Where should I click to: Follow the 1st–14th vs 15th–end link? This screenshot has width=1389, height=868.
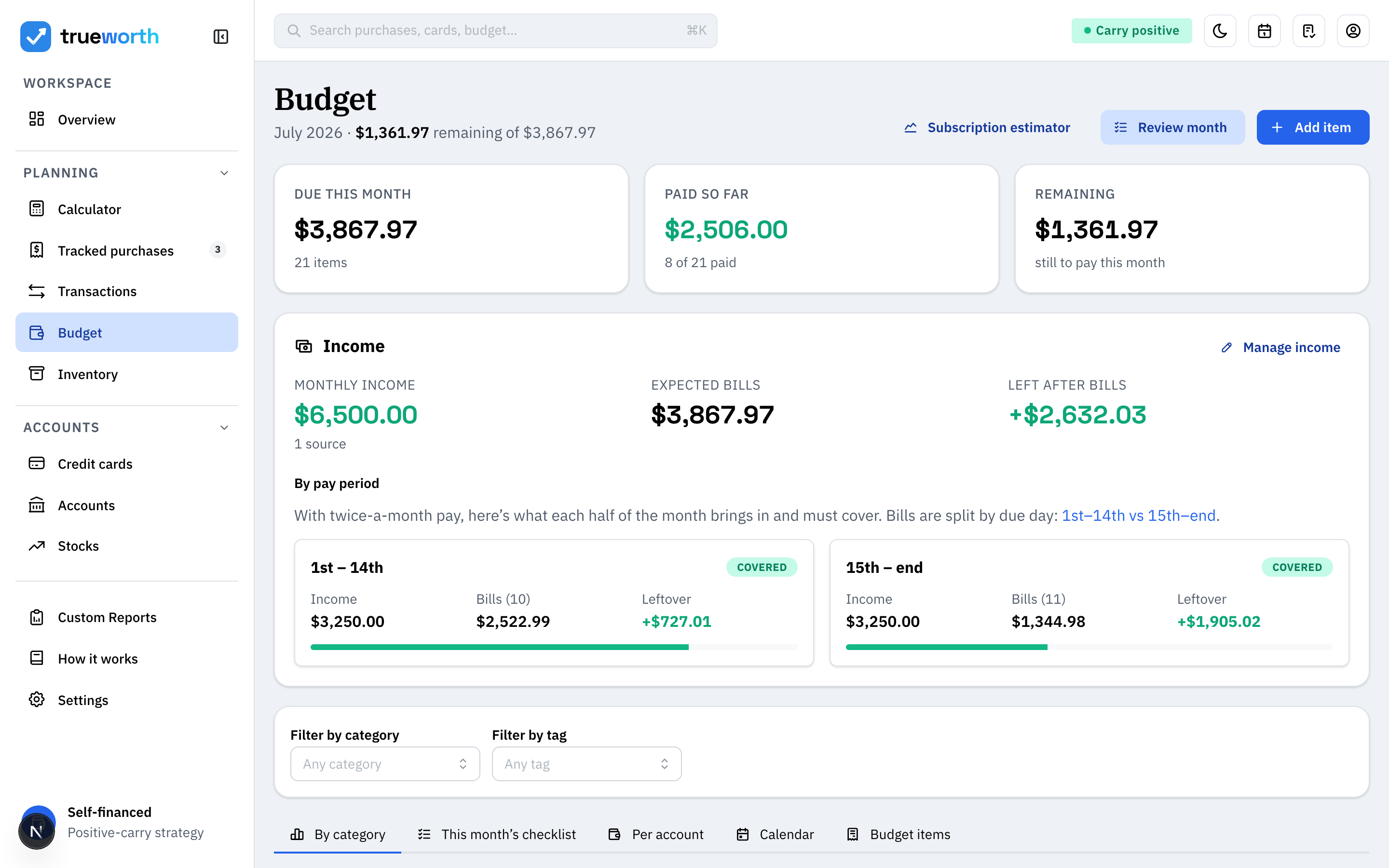(1138, 515)
